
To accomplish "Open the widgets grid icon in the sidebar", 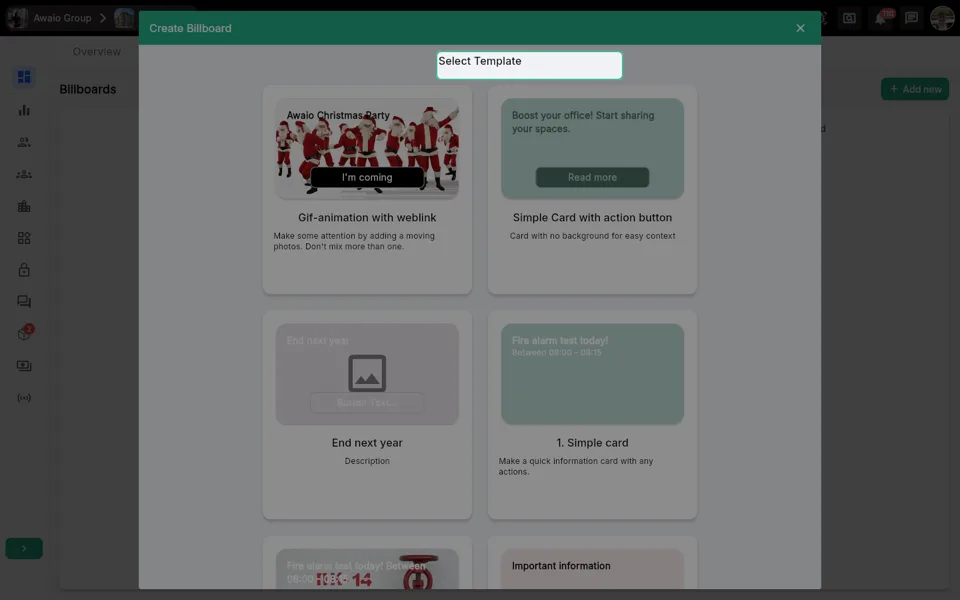I will coord(24,238).
